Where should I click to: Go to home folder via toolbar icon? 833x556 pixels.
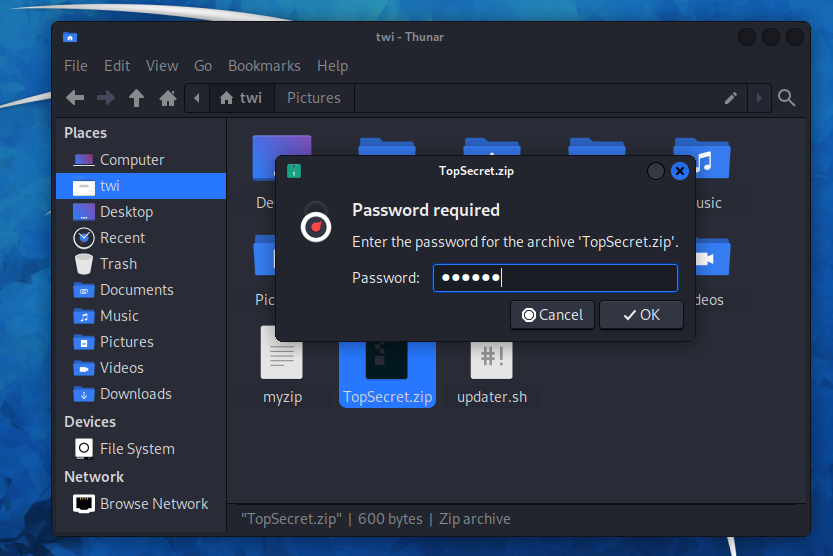coord(168,98)
